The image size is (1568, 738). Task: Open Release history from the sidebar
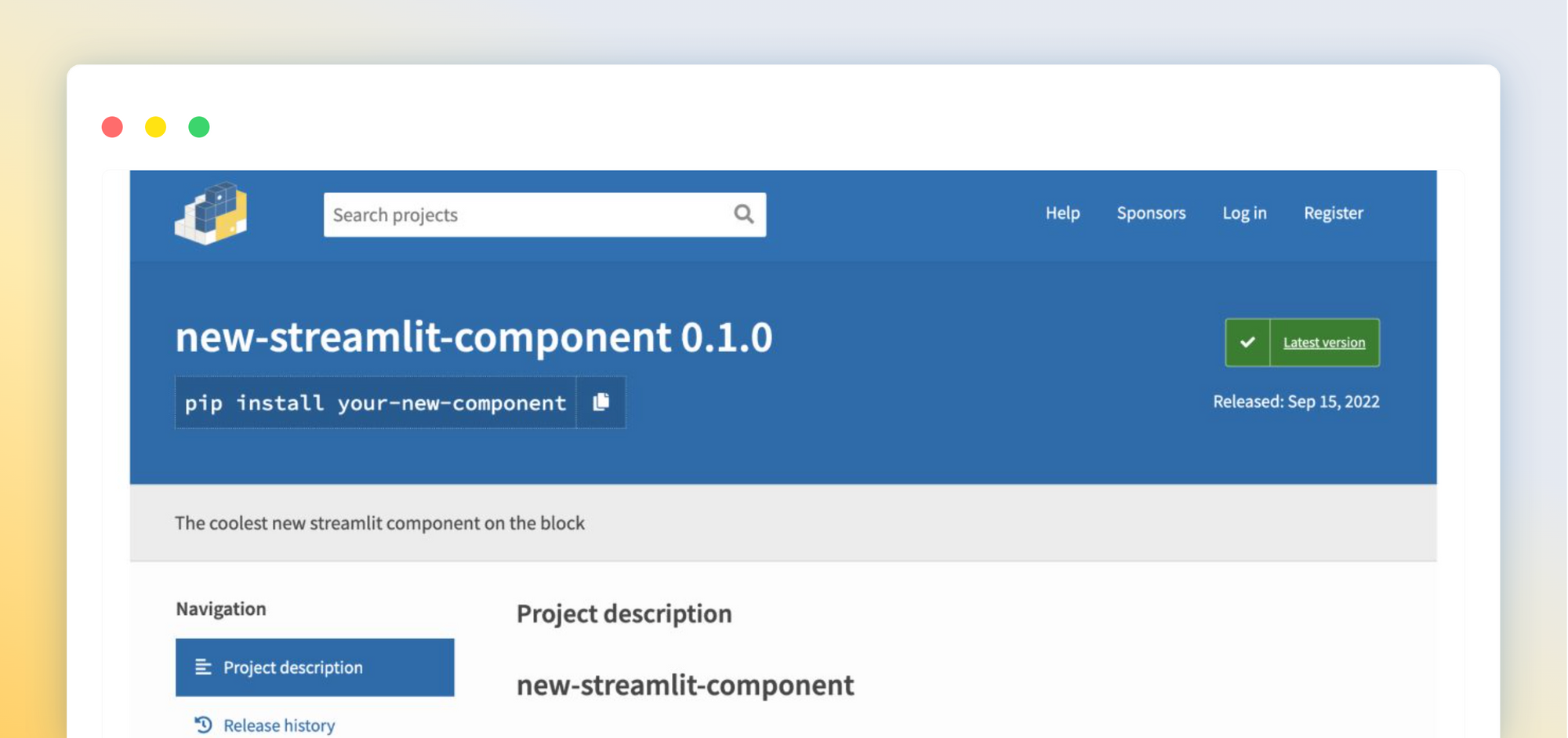[x=278, y=725]
